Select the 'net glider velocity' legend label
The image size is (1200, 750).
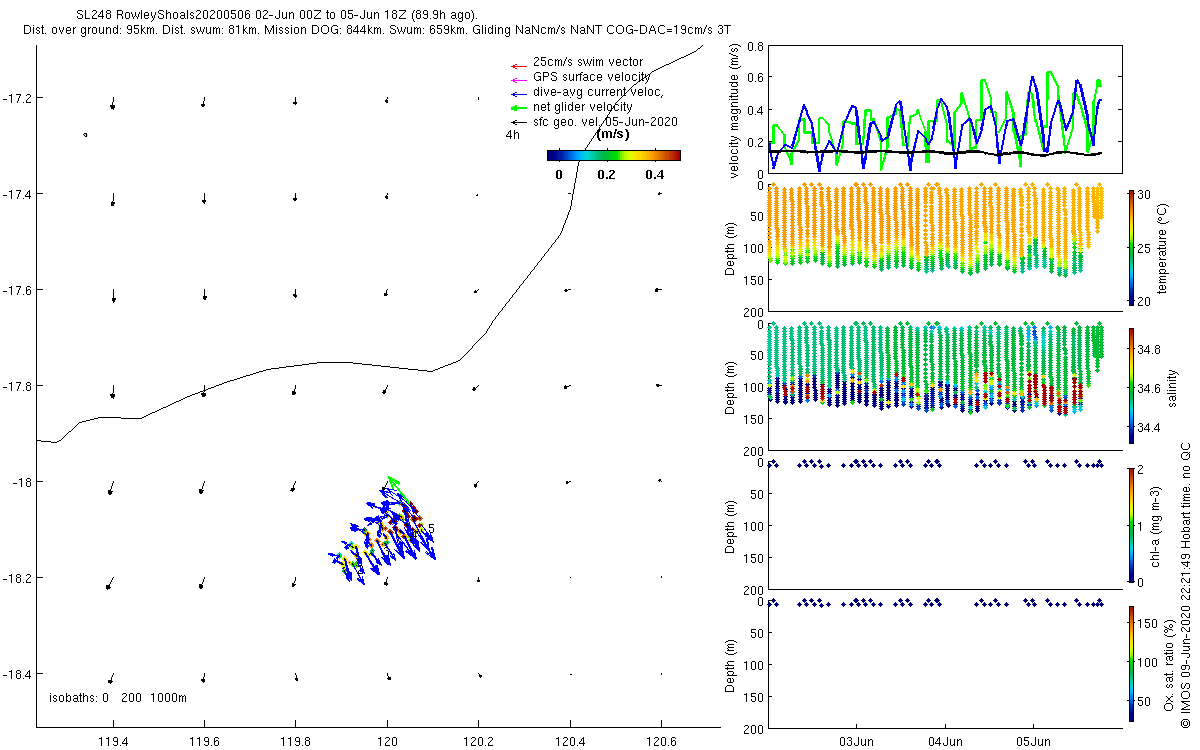583,106
